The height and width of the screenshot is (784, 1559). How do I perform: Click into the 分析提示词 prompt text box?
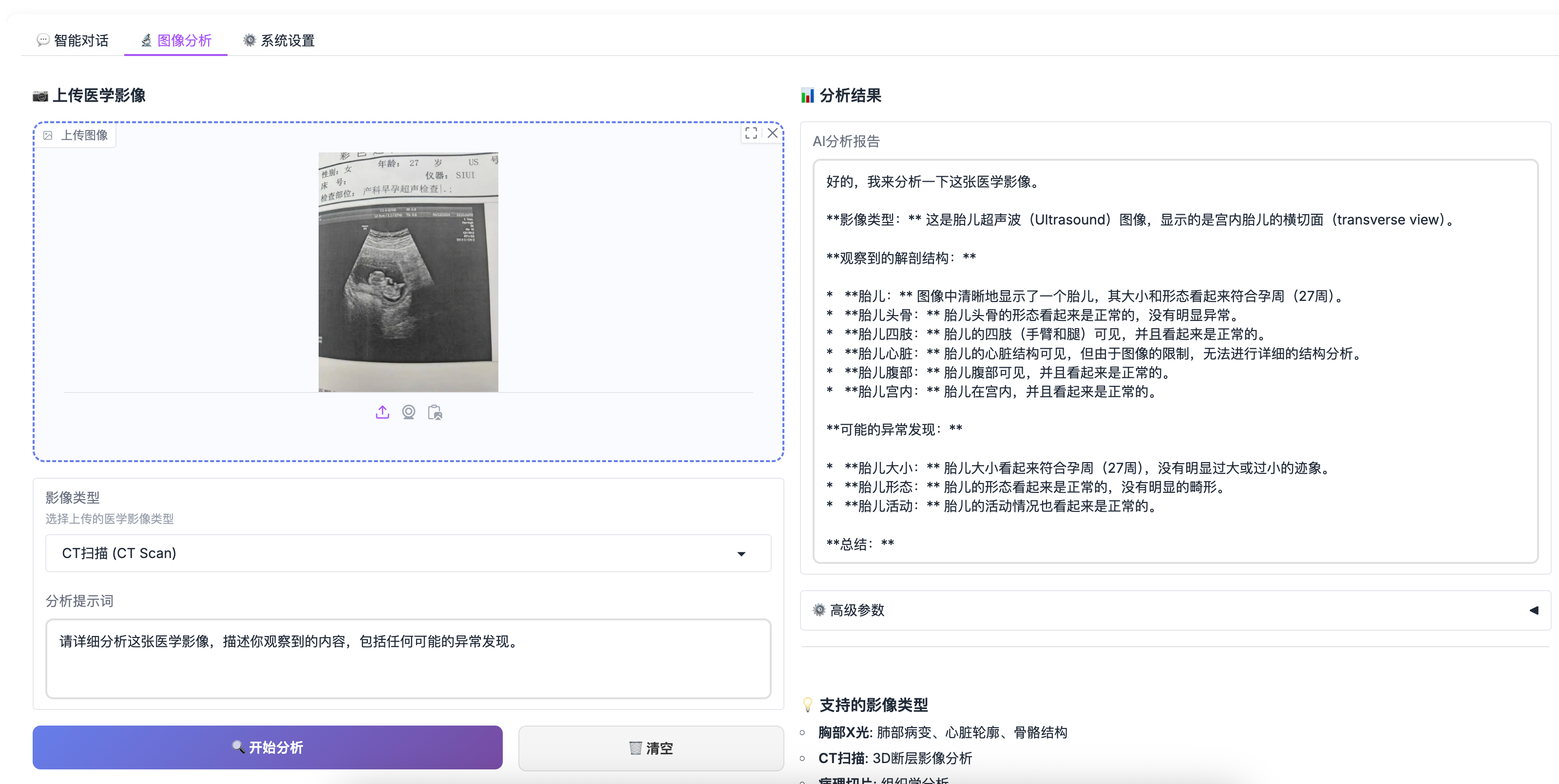(x=408, y=658)
